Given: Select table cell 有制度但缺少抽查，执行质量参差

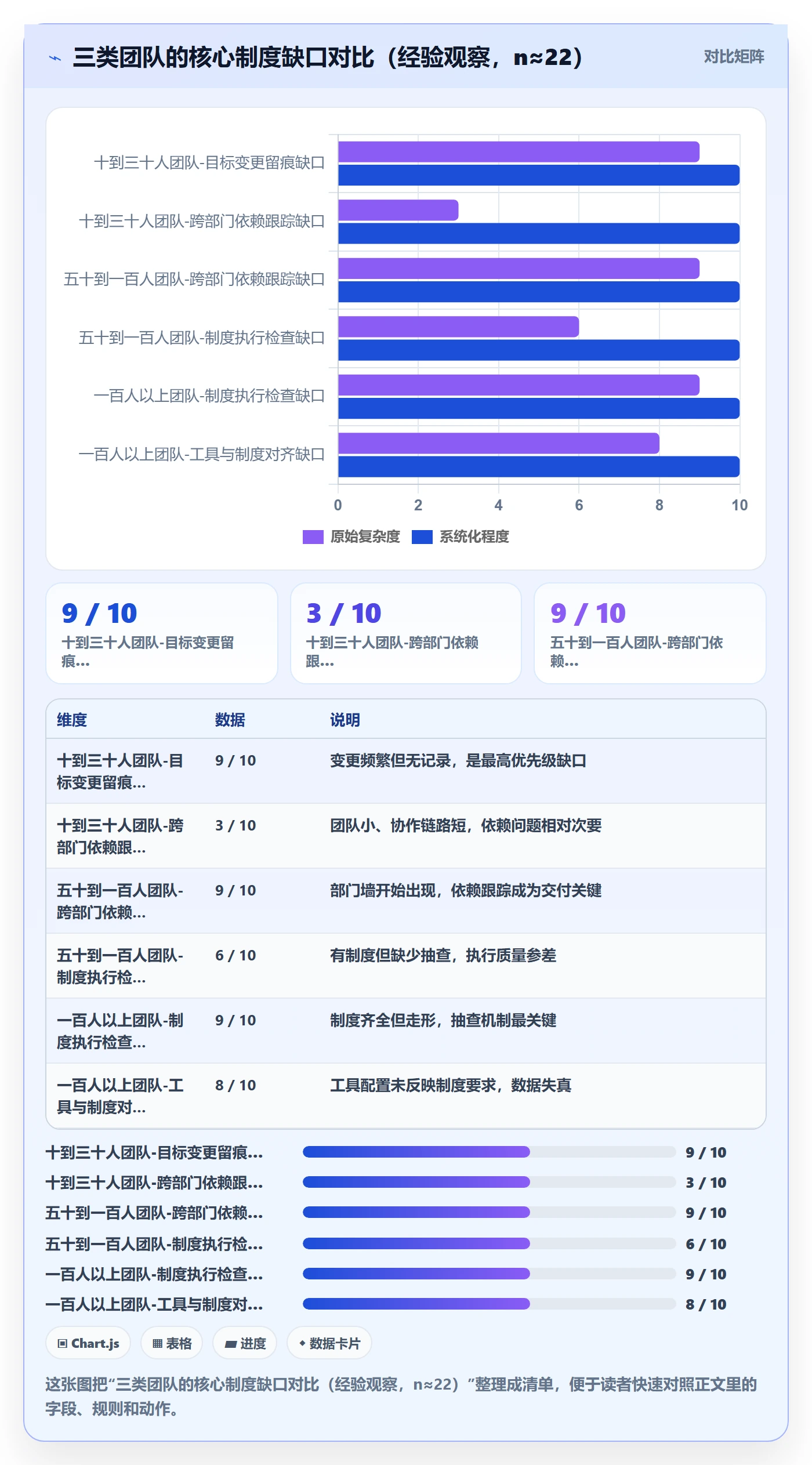Looking at the screenshot, I should pos(443,955).
